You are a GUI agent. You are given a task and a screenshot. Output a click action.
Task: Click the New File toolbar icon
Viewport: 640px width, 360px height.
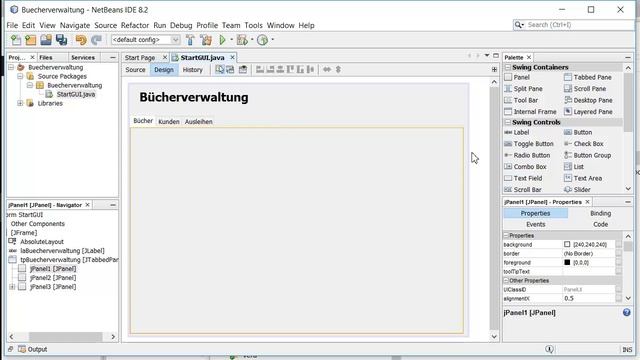click(x=16, y=40)
